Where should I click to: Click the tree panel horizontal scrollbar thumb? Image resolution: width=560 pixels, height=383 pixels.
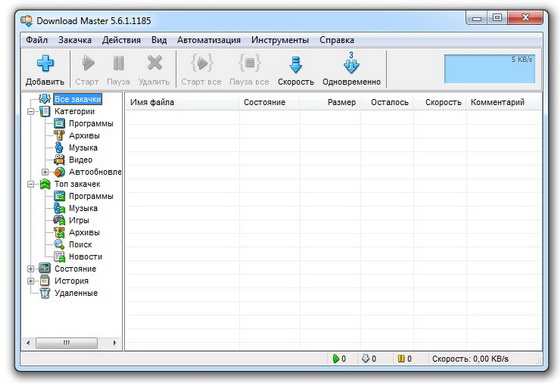[66, 343]
